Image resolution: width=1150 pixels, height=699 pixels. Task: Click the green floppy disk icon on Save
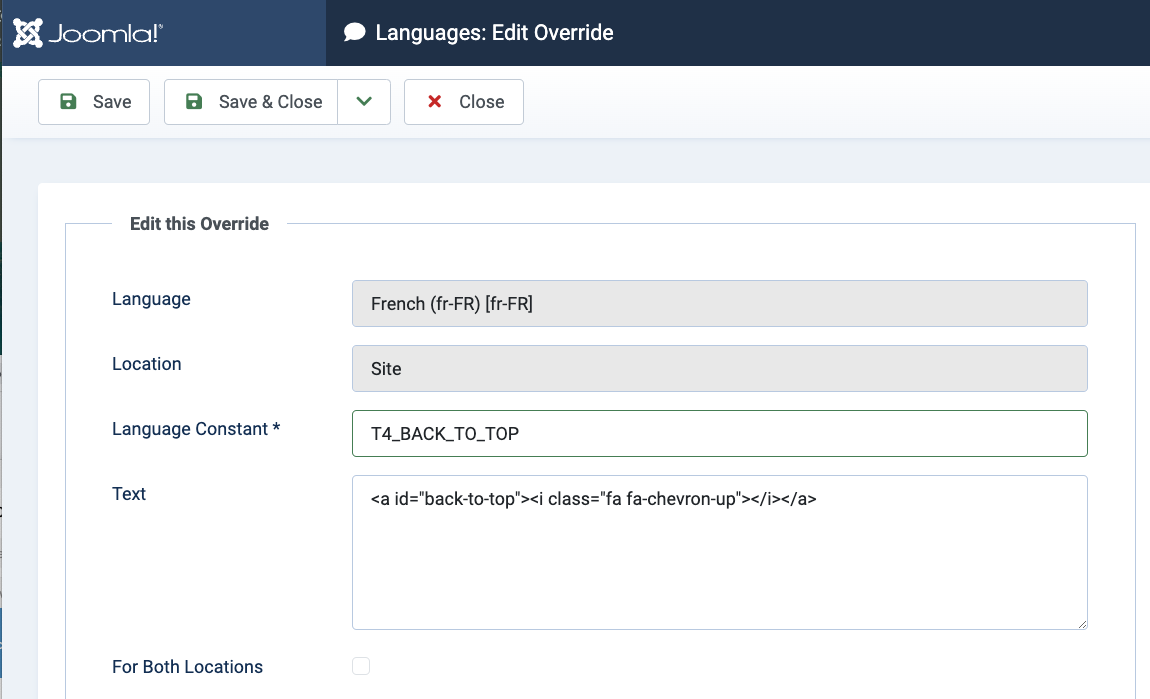pyautogui.click(x=68, y=102)
